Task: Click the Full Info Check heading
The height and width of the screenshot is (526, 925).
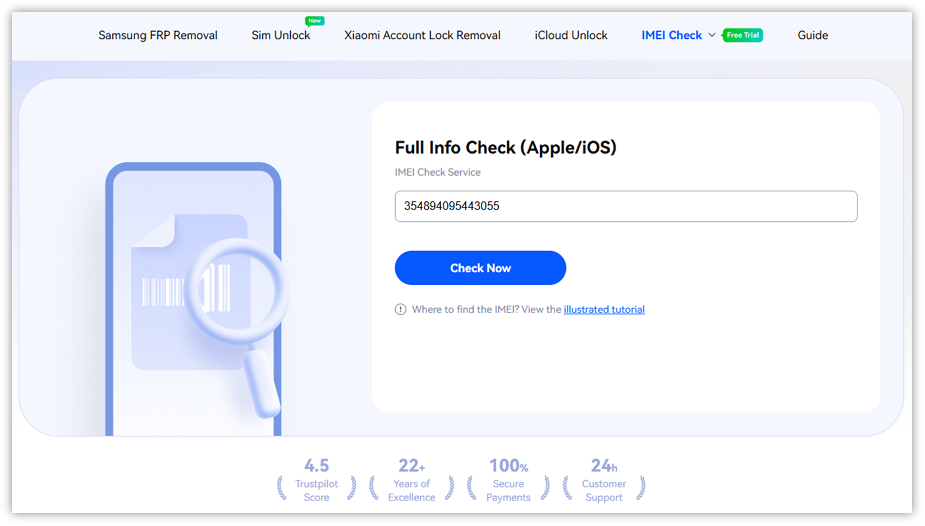Action: (506, 147)
